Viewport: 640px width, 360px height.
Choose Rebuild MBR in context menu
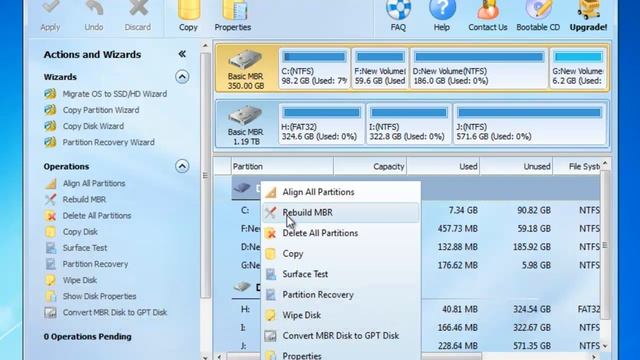[x=341, y=213]
